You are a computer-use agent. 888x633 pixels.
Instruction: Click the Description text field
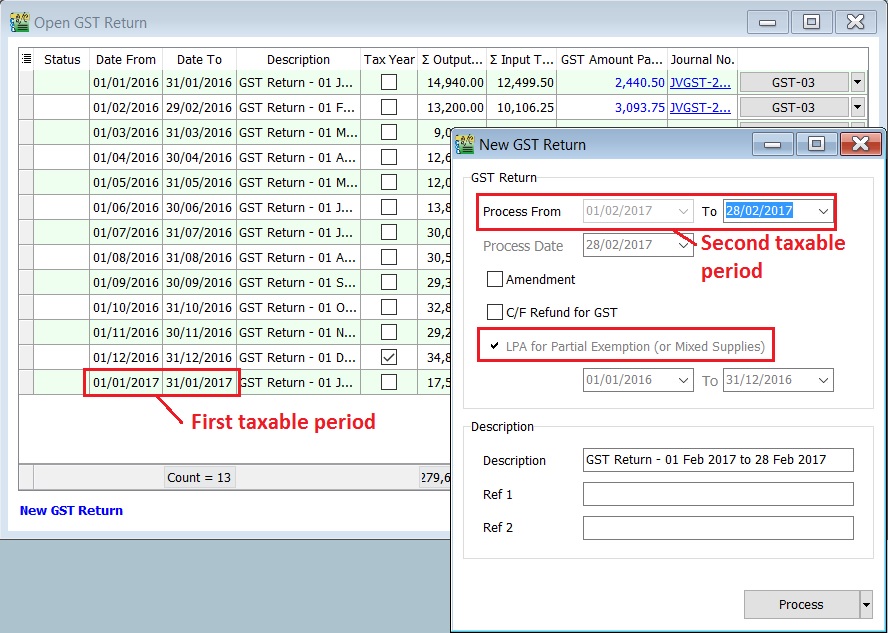(x=718, y=460)
